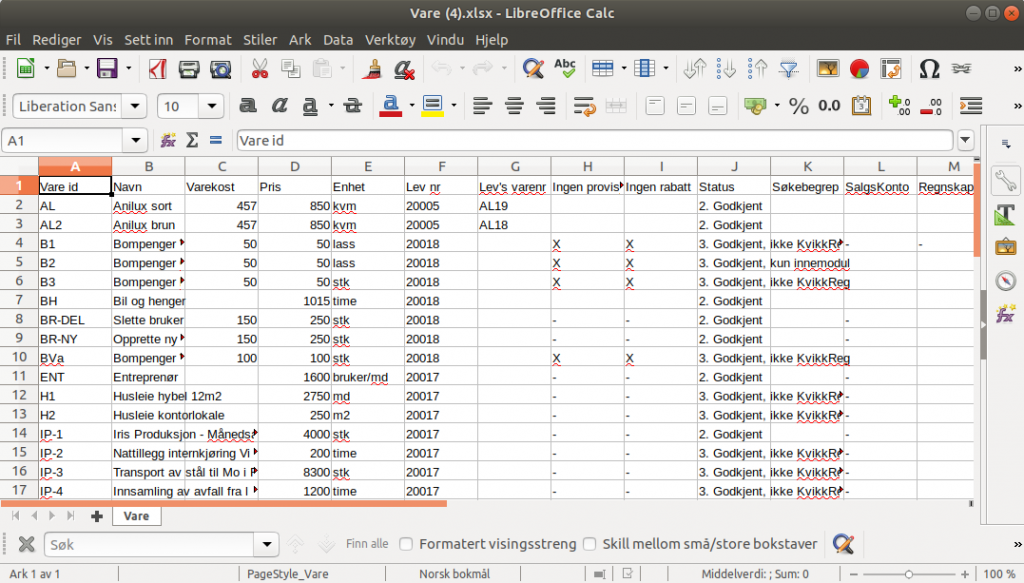The width and height of the screenshot is (1024, 583).
Task: Save the document with the floppy icon
Action: [107, 69]
